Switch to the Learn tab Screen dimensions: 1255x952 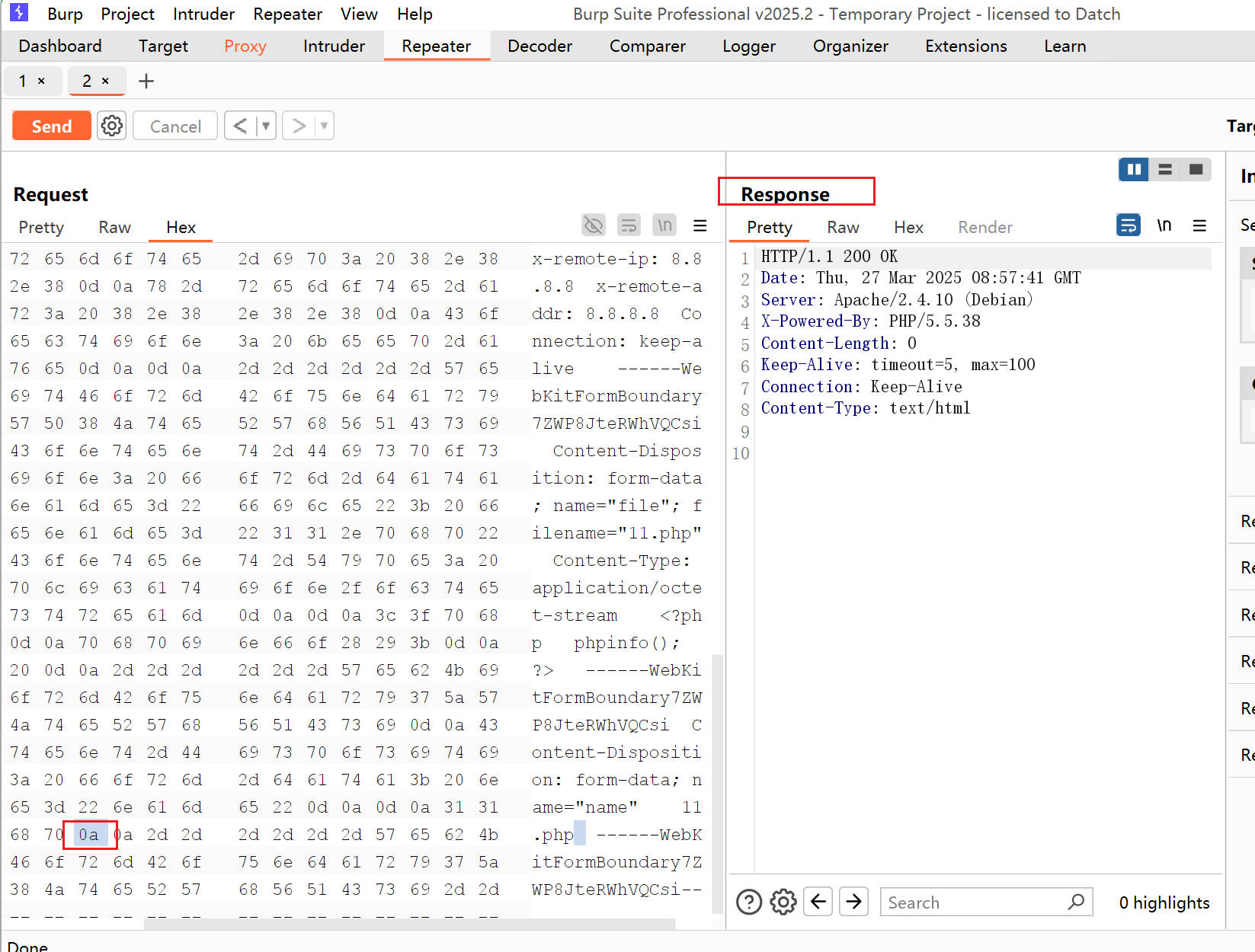[x=1065, y=46]
